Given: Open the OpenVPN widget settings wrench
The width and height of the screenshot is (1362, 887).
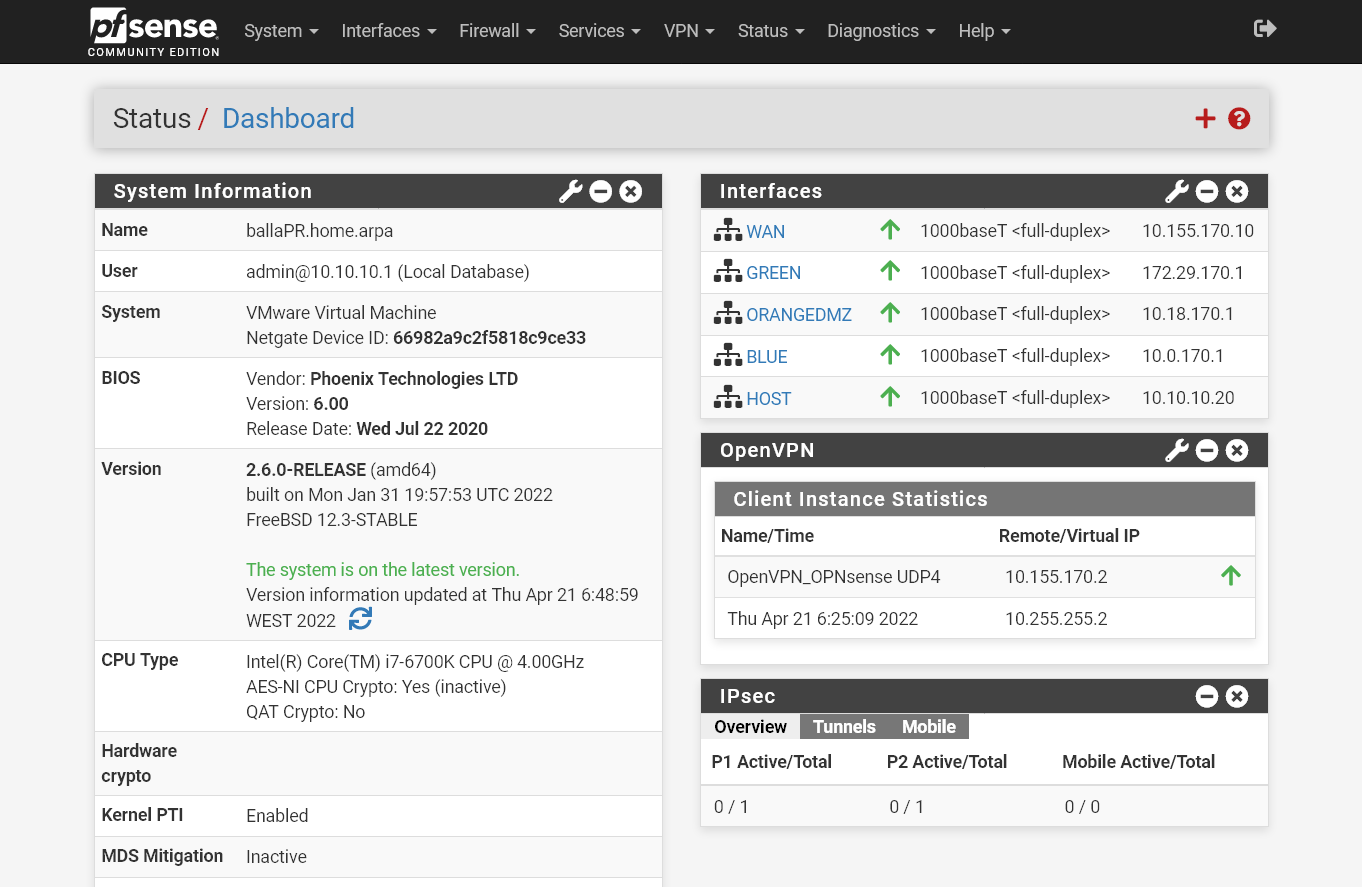Looking at the screenshot, I should click(x=1175, y=450).
